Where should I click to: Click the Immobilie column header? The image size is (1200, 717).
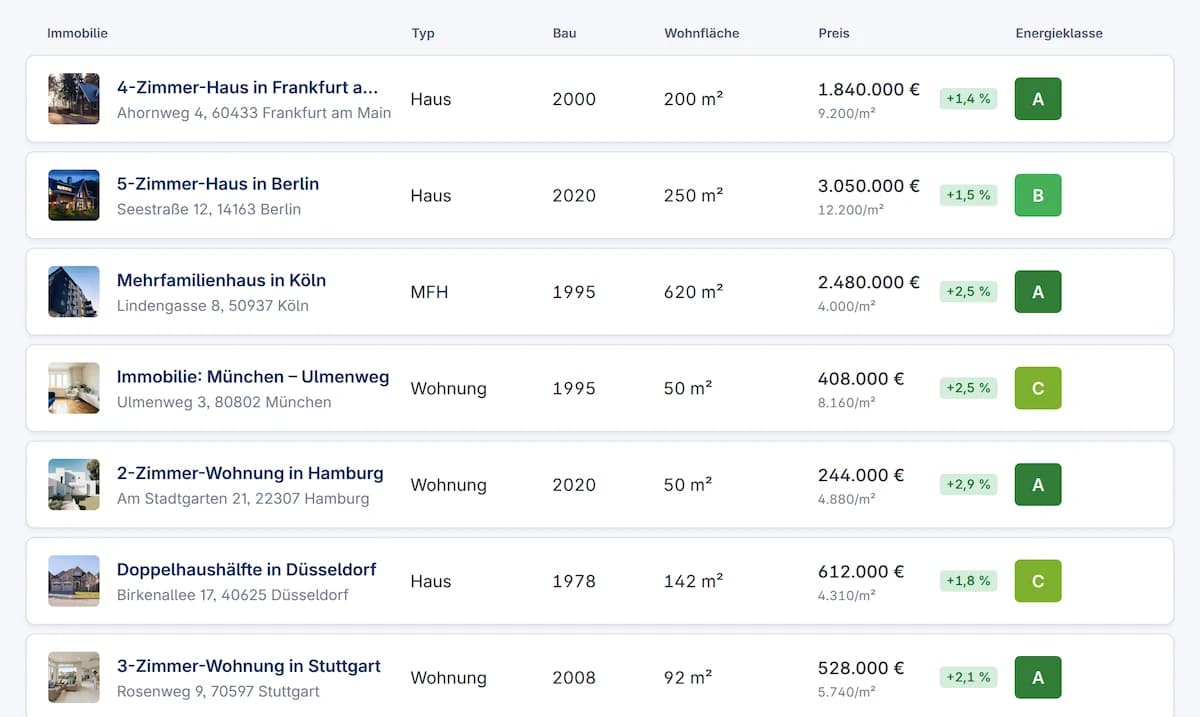coord(77,33)
